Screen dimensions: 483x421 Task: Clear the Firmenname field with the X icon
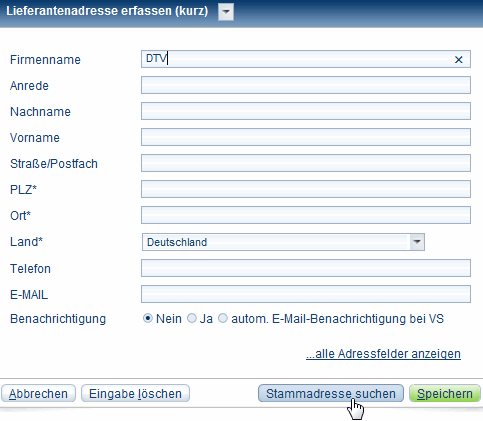pos(459,60)
